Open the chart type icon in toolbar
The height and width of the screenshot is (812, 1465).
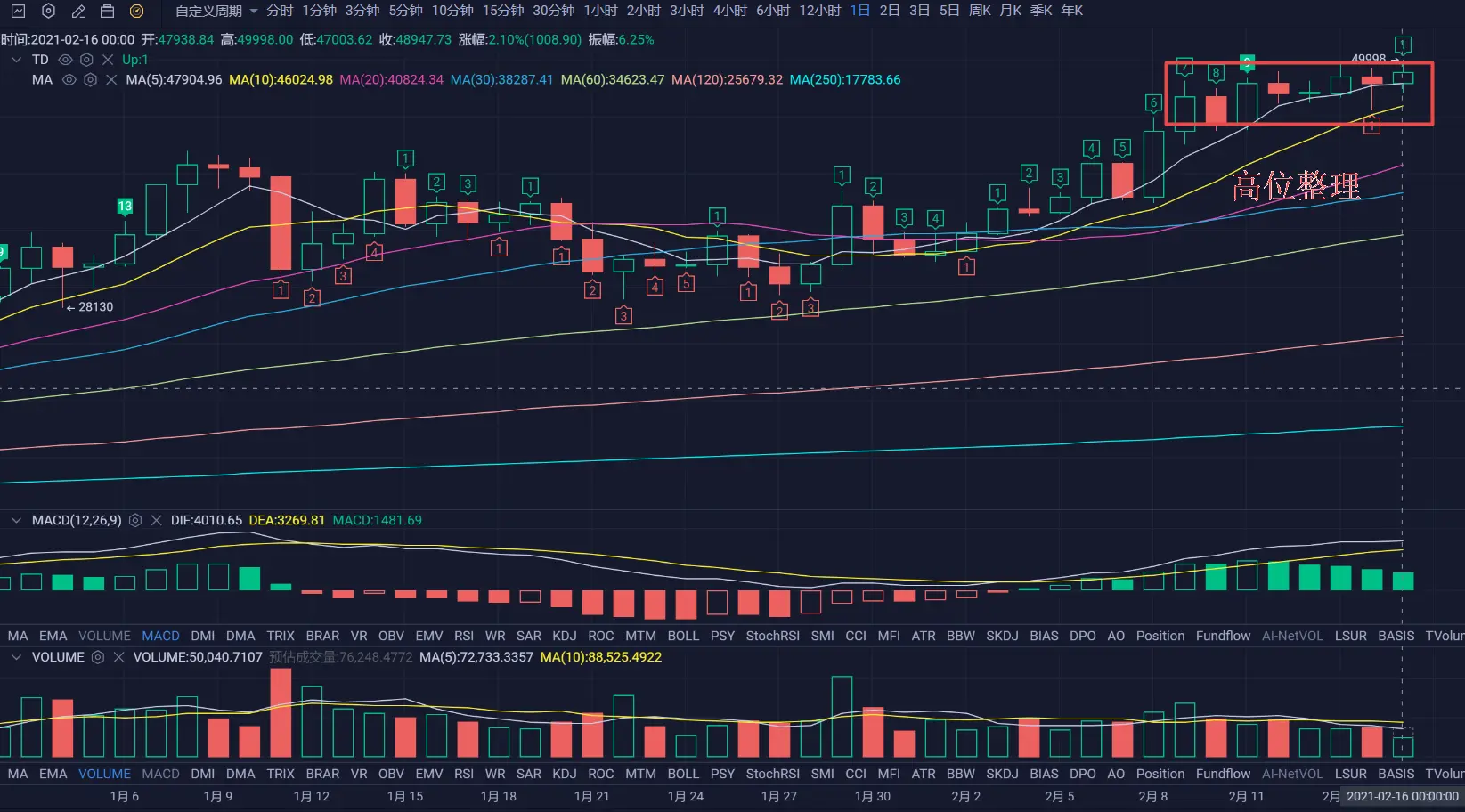click(18, 11)
